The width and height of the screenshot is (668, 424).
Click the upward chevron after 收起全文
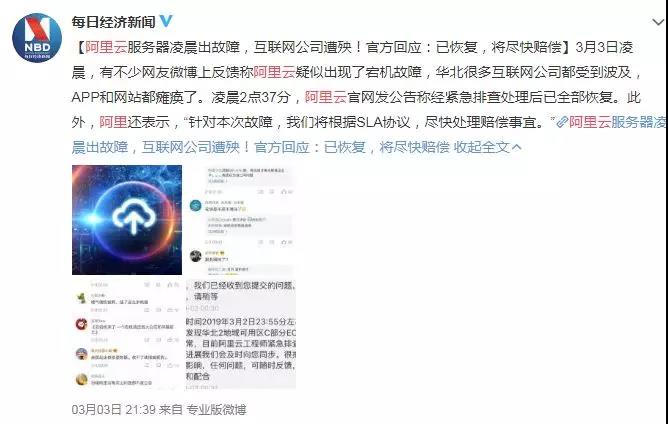pos(516,148)
